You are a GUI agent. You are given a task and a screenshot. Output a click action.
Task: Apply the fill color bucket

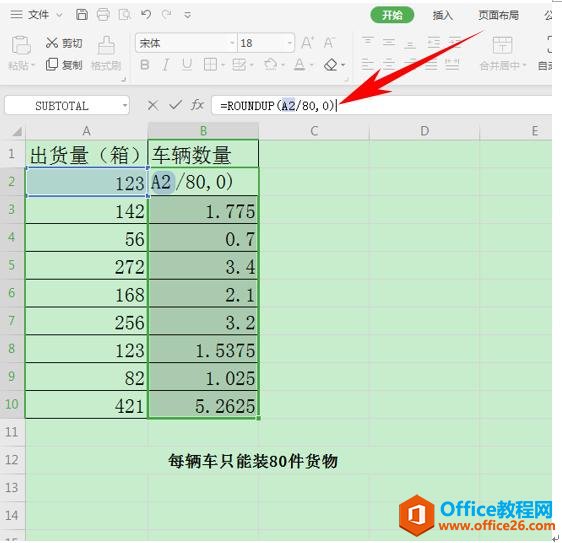(x=271, y=65)
